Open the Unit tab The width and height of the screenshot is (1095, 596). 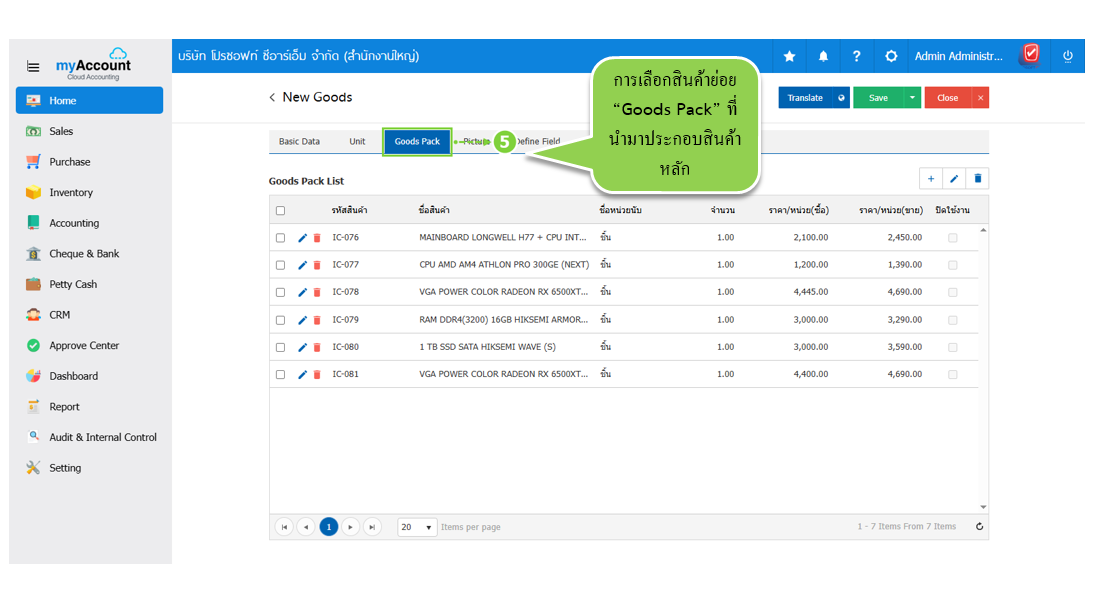[x=357, y=142]
